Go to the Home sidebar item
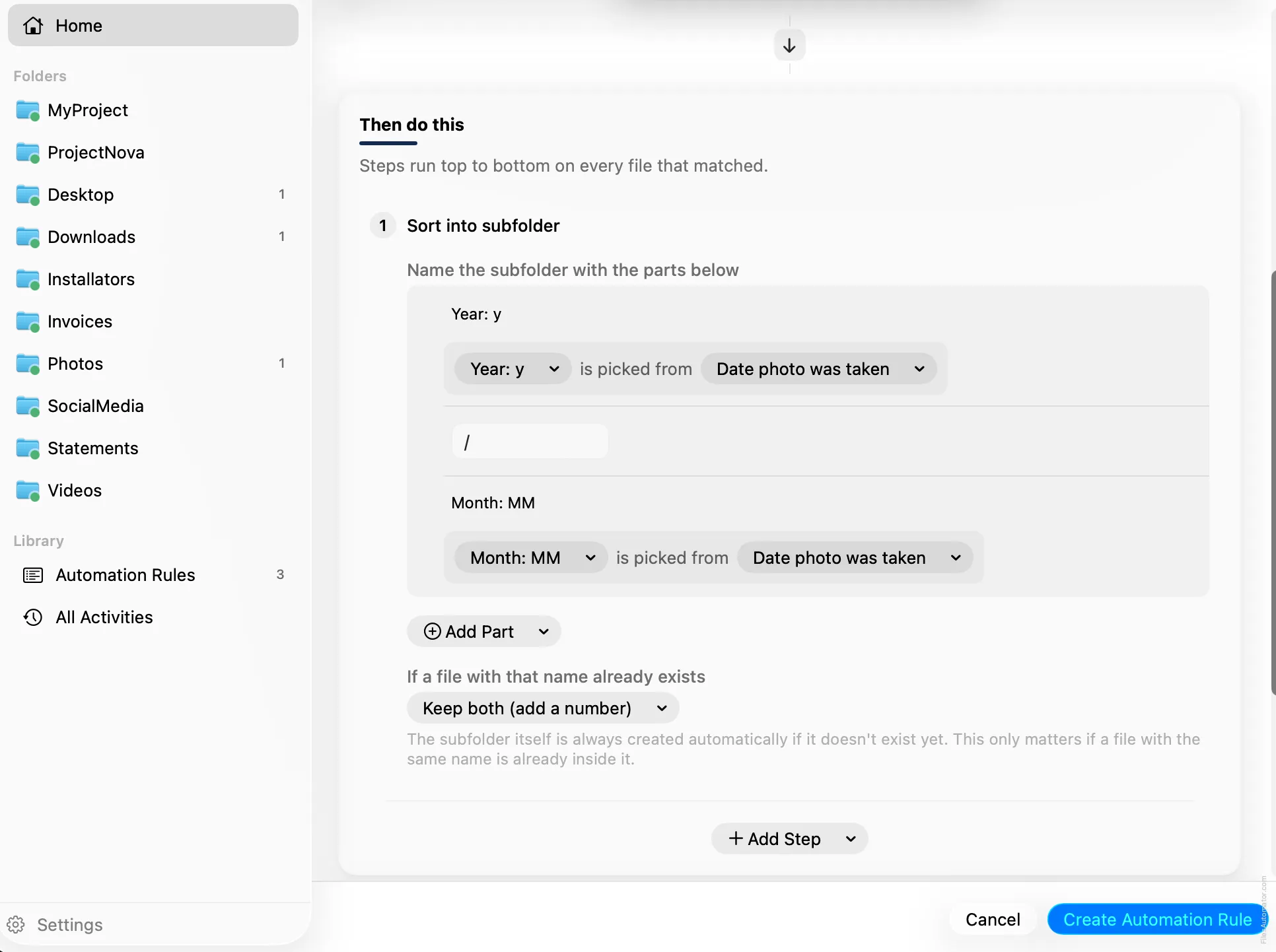The height and width of the screenshot is (952, 1276). coord(153,26)
